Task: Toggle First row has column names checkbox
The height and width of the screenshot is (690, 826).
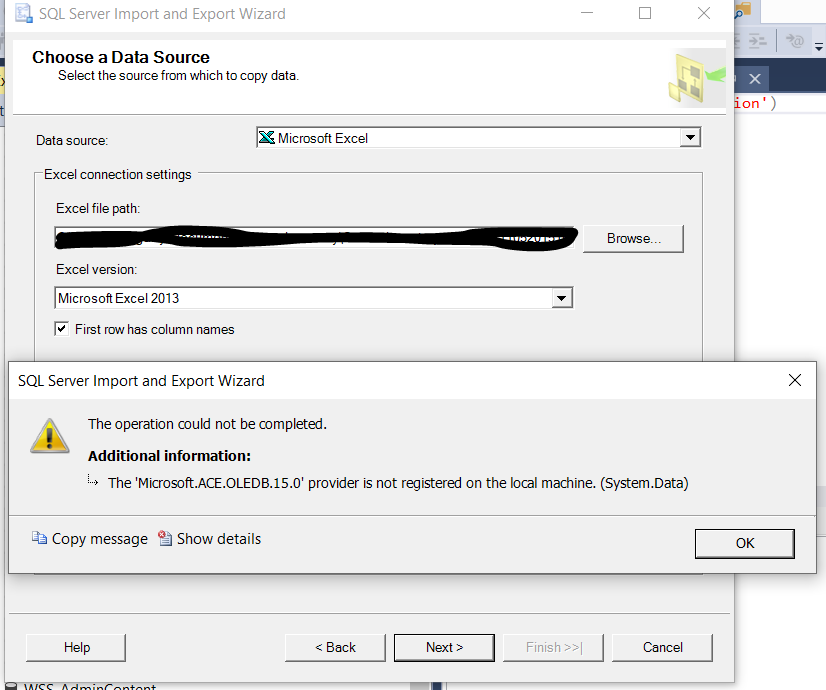Action: [x=62, y=329]
